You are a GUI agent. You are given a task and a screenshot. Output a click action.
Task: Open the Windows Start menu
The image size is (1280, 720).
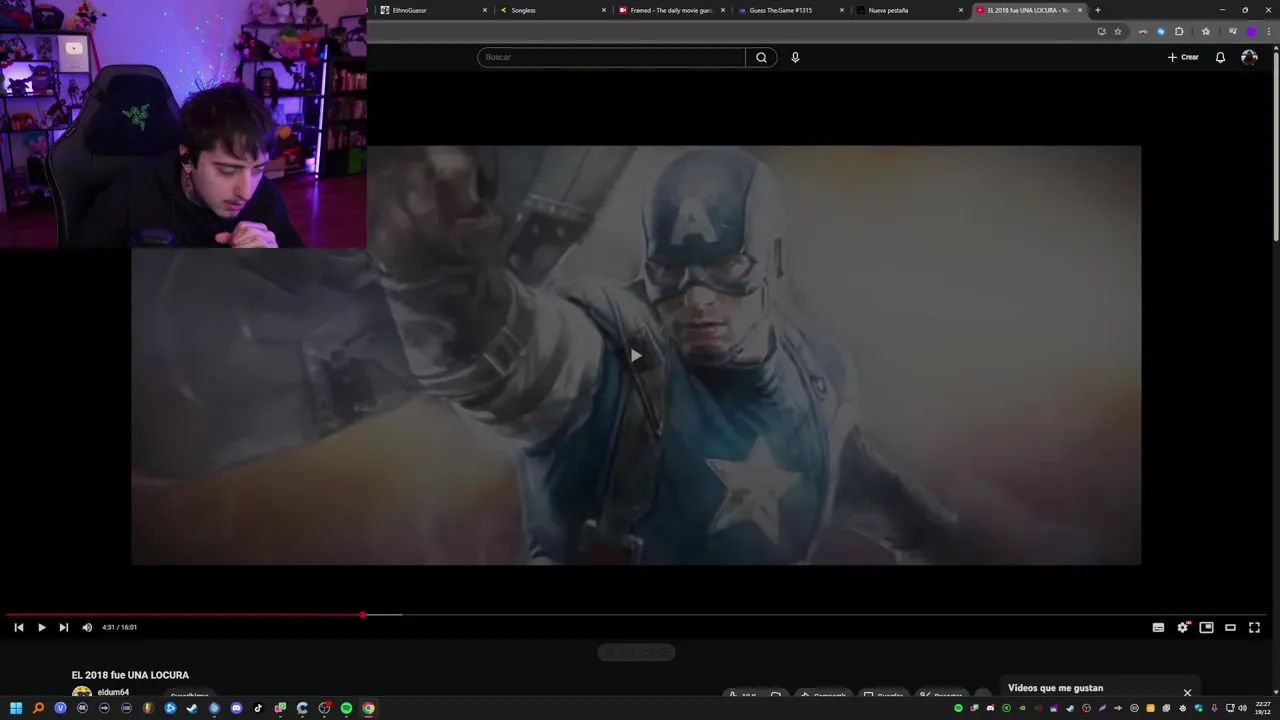(16, 708)
